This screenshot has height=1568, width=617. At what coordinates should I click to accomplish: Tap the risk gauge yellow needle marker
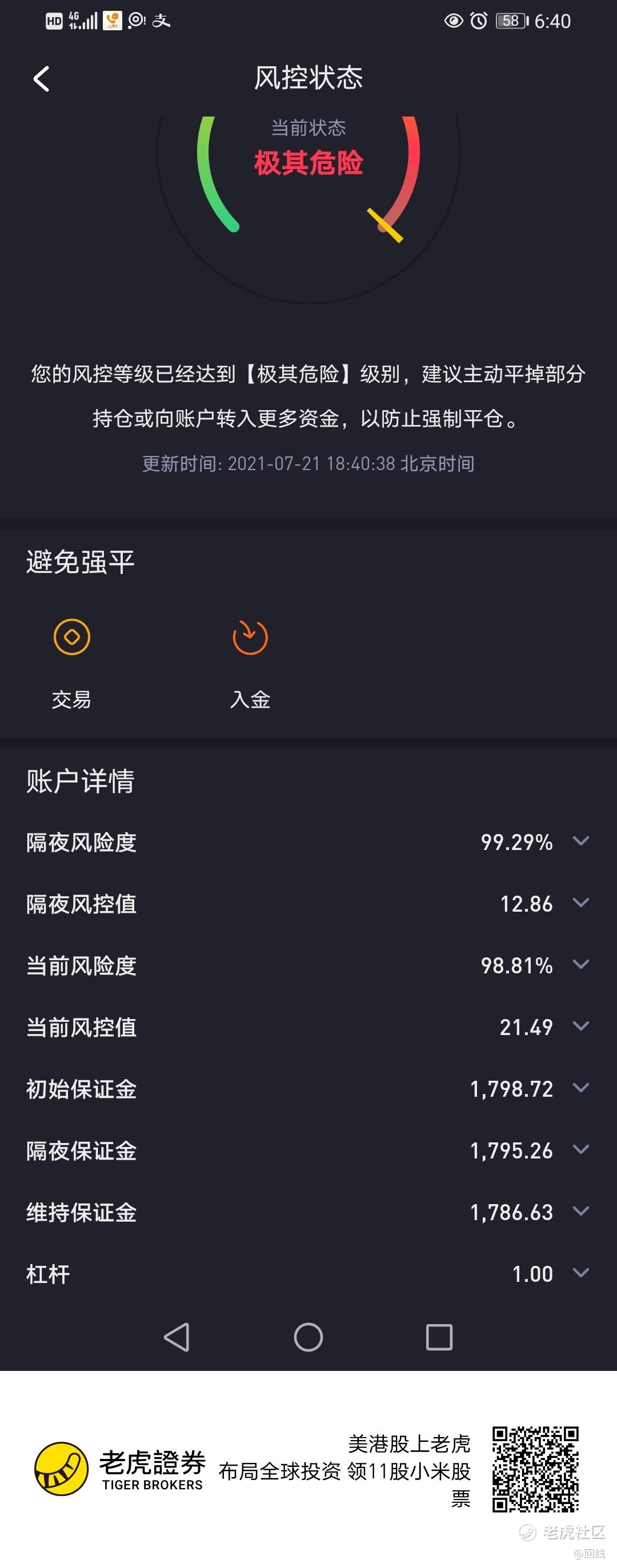pyautogui.click(x=385, y=225)
